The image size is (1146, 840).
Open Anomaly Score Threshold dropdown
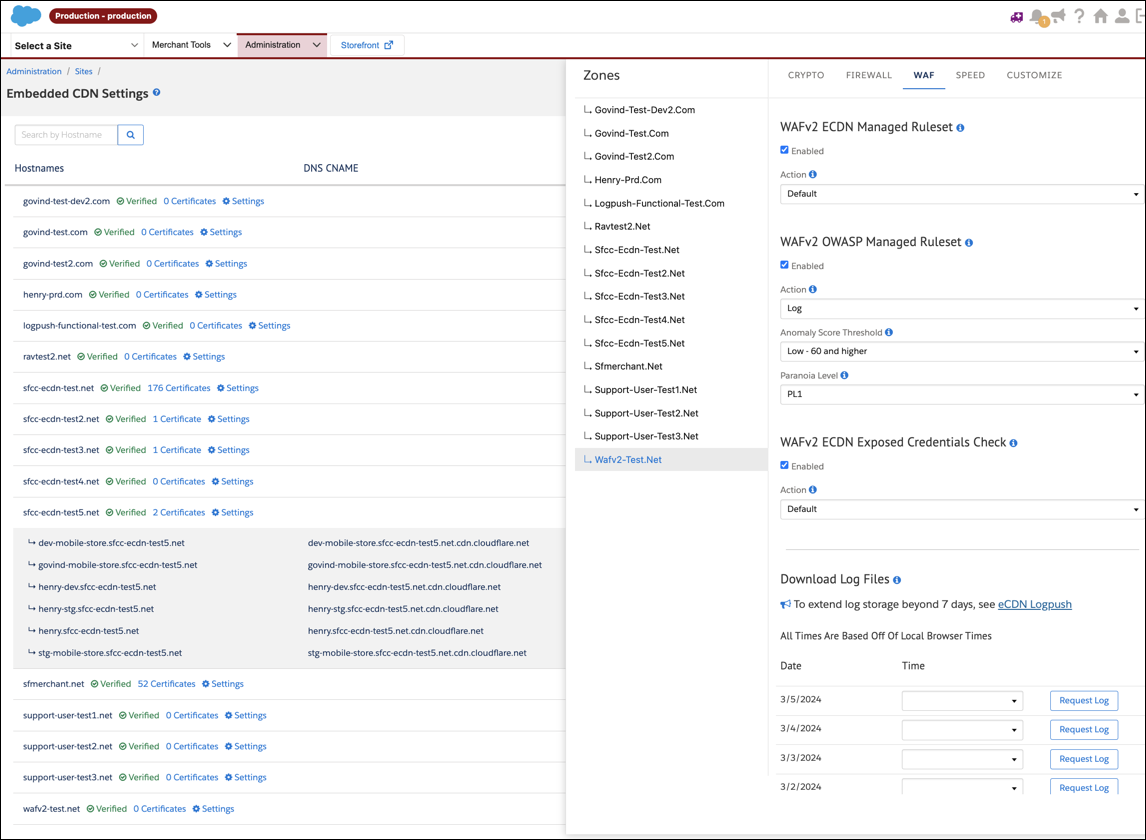click(961, 351)
